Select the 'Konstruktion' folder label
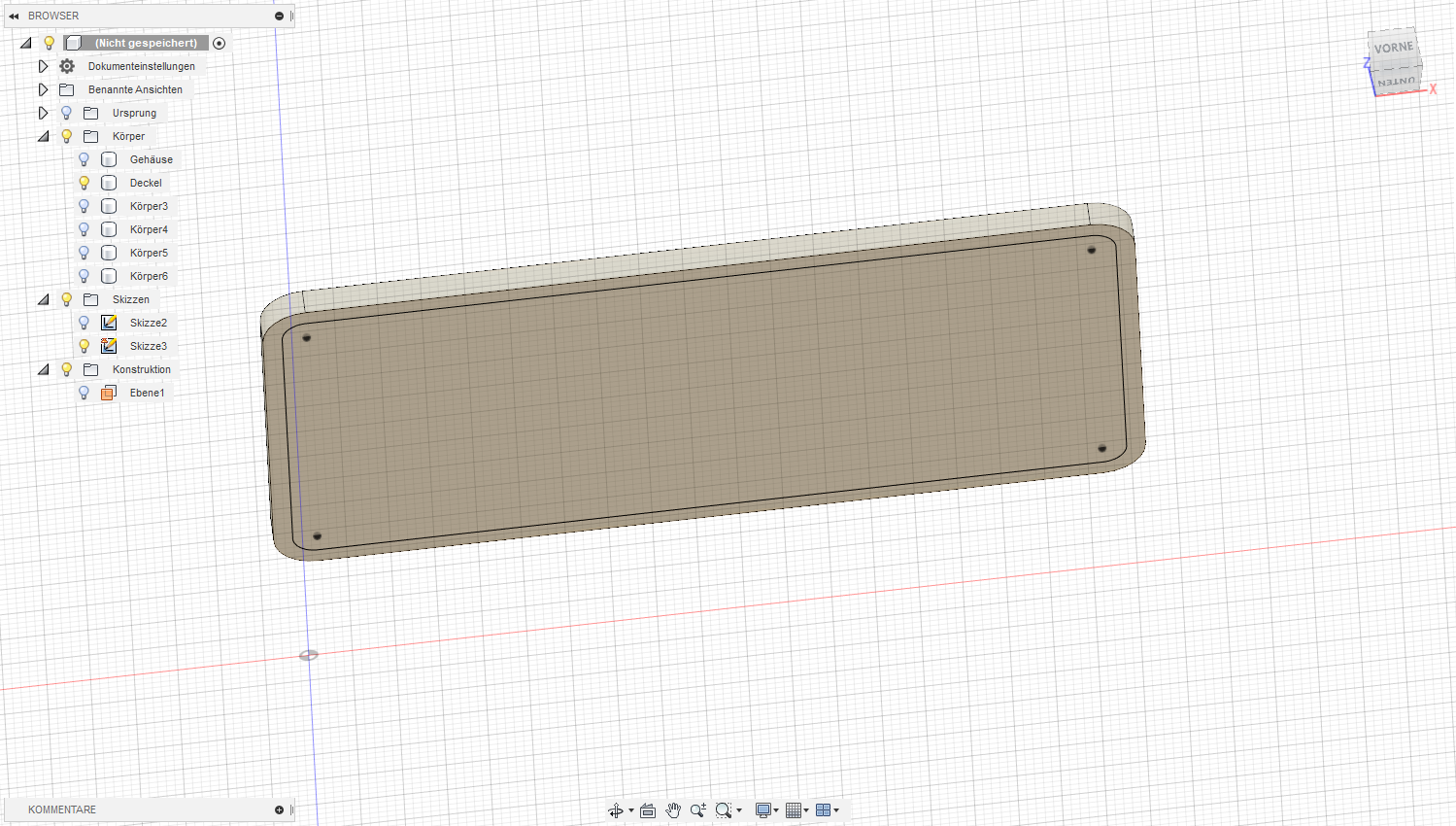The height and width of the screenshot is (826, 1456). (x=142, y=369)
